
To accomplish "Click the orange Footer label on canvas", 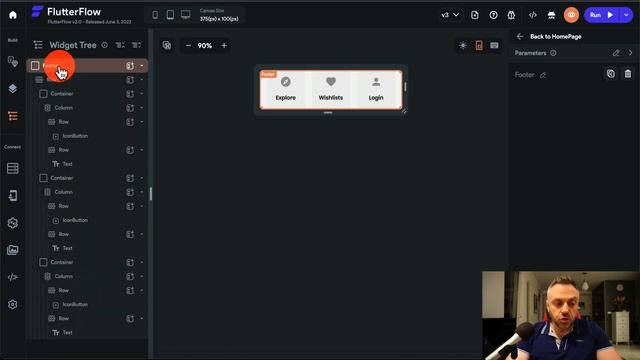I will pyautogui.click(x=268, y=74).
